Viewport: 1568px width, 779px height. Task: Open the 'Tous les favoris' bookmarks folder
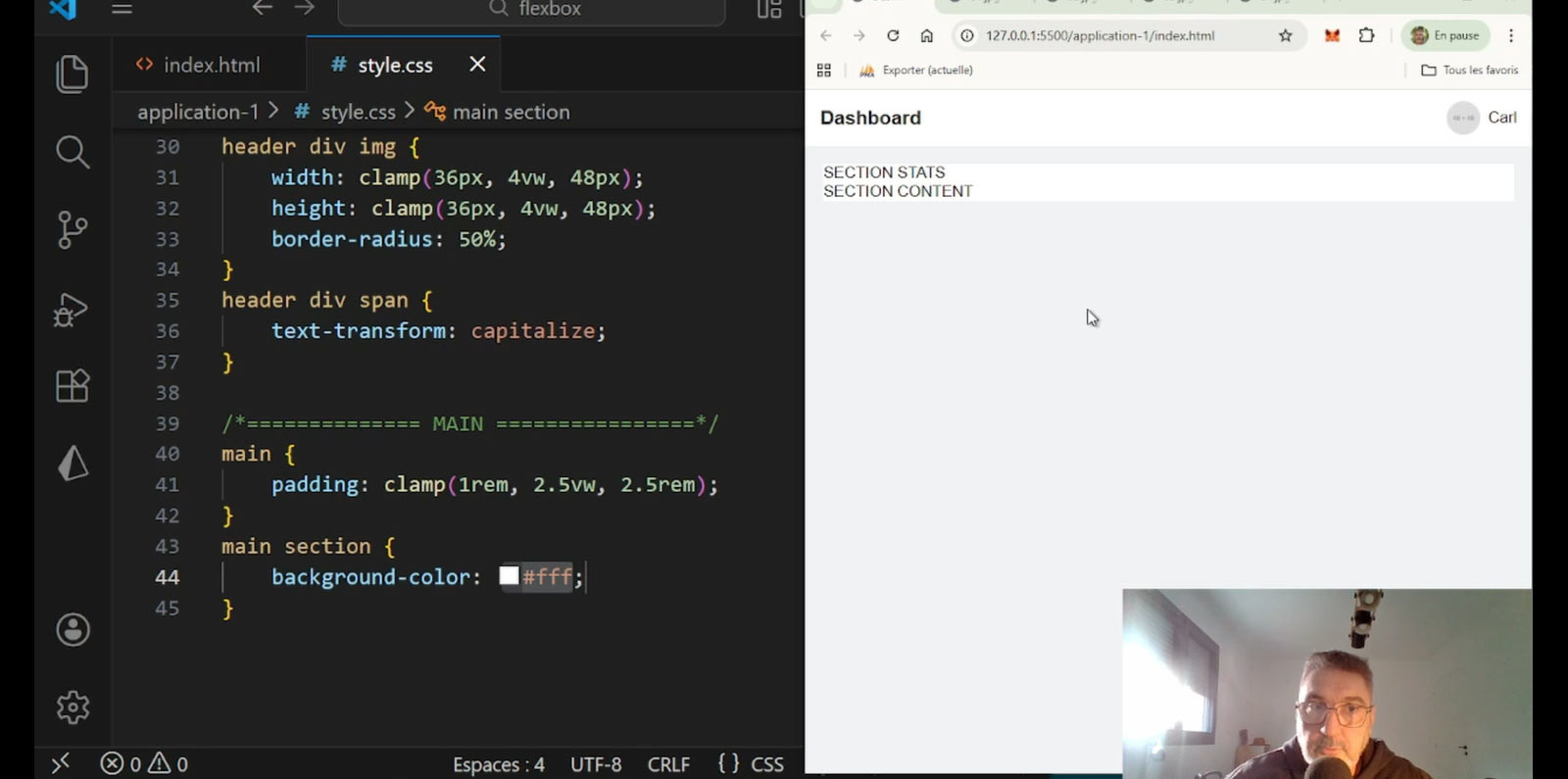coord(1469,71)
